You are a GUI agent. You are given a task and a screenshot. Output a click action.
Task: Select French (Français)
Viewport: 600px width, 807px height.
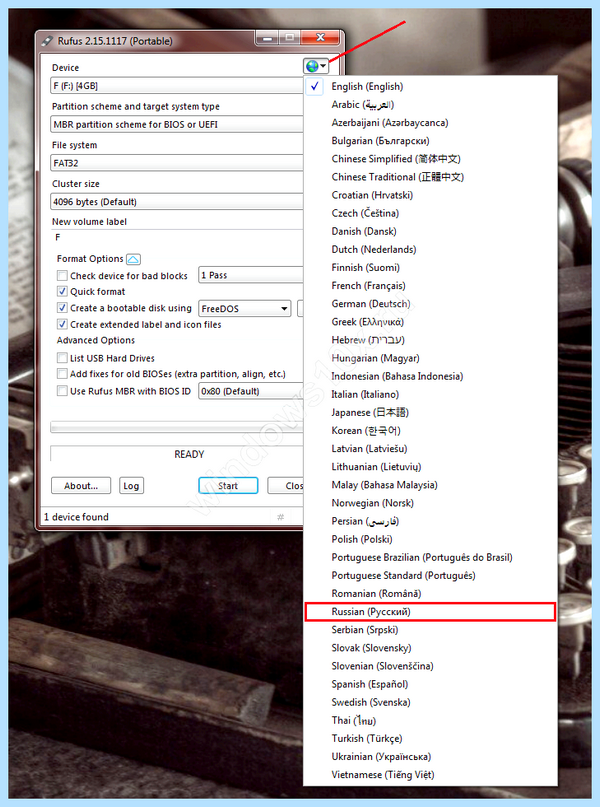tap(430, 285)
